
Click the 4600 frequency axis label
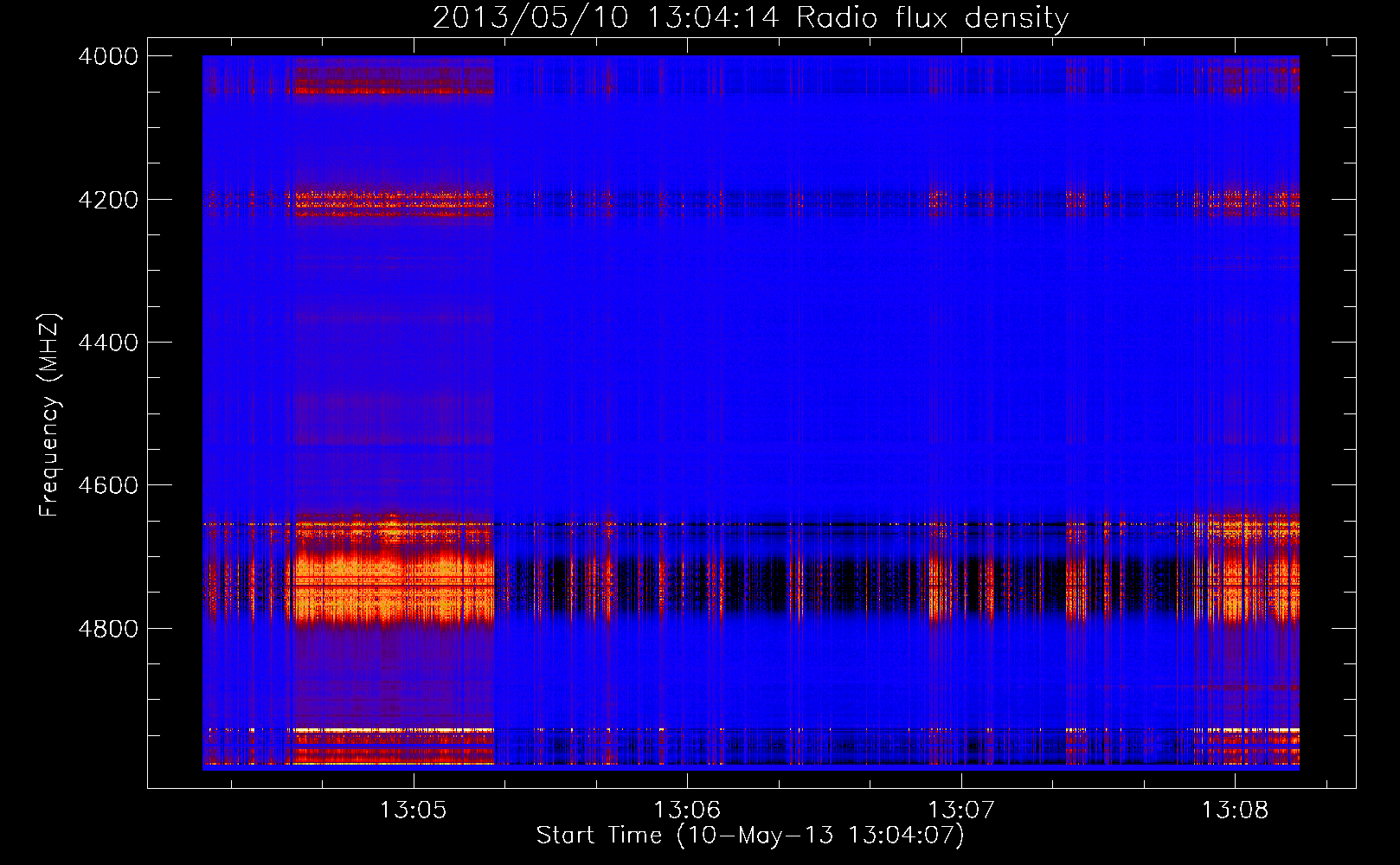pyautogui.click(x=108, y=485)
